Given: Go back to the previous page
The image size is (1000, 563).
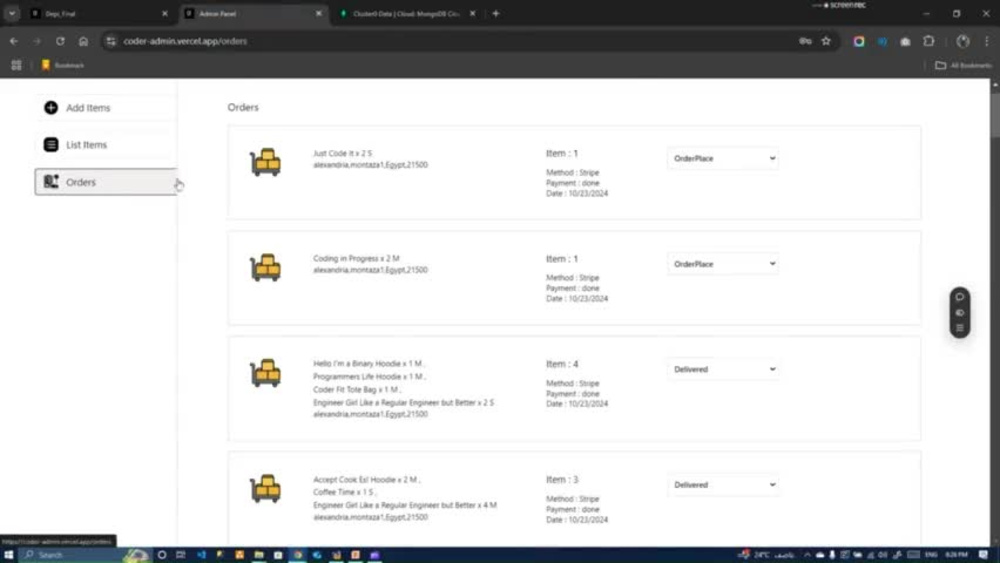Looking at the screenshot, I should pyautogui.click(x=14, y=41).
